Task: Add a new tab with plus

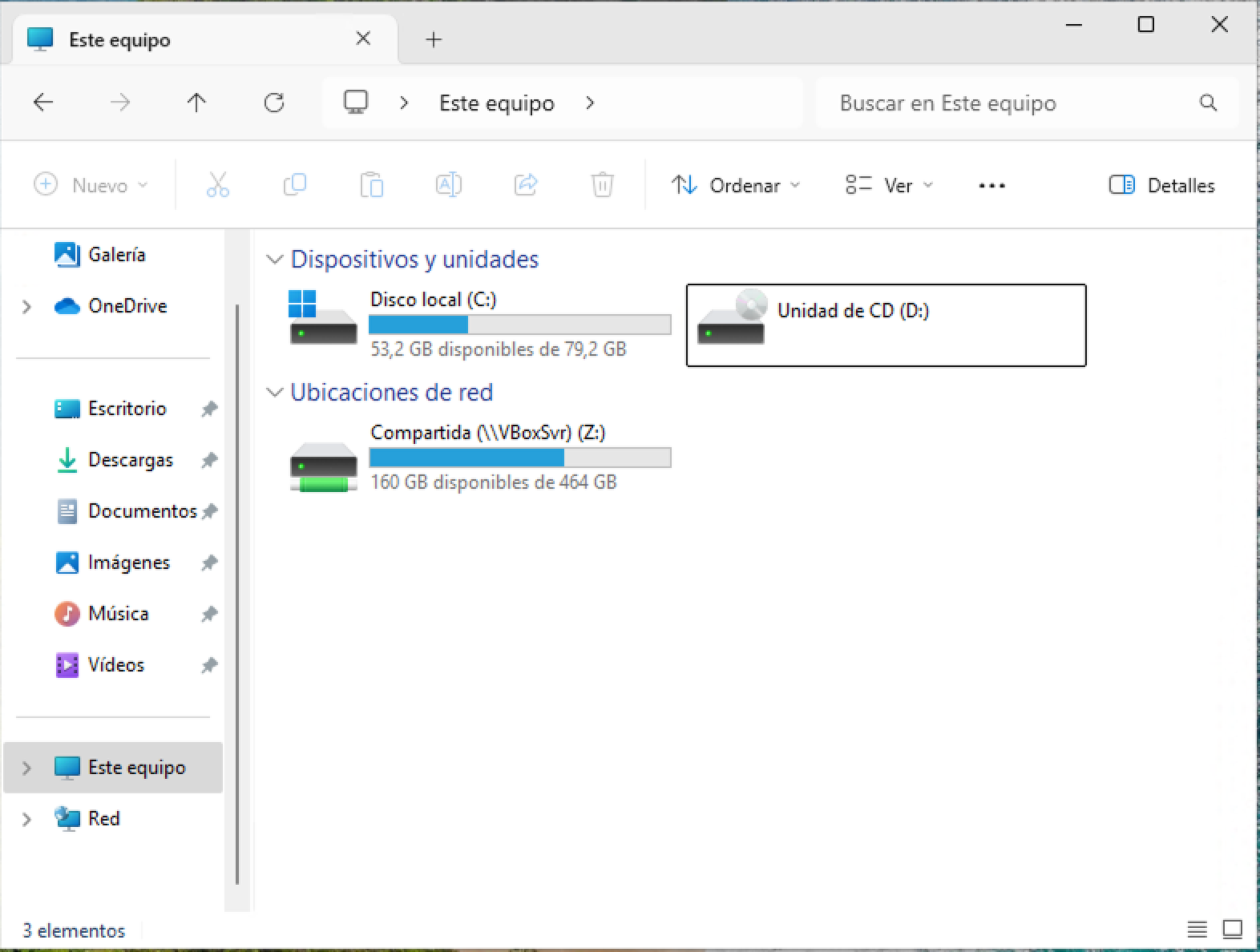Action: tap(434, 39)
